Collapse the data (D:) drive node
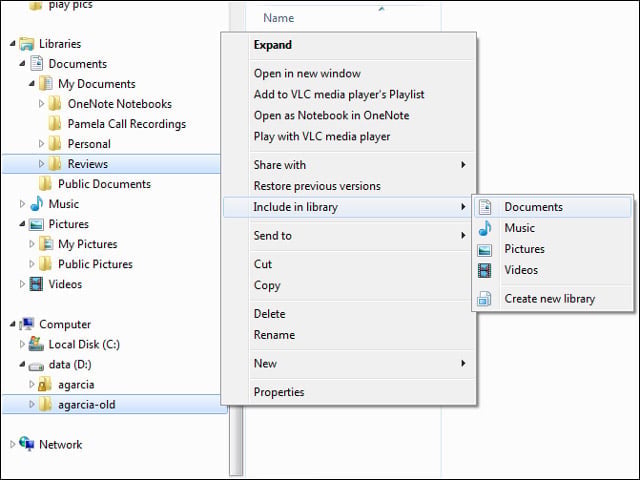640x480 pixels. (22, 364)
